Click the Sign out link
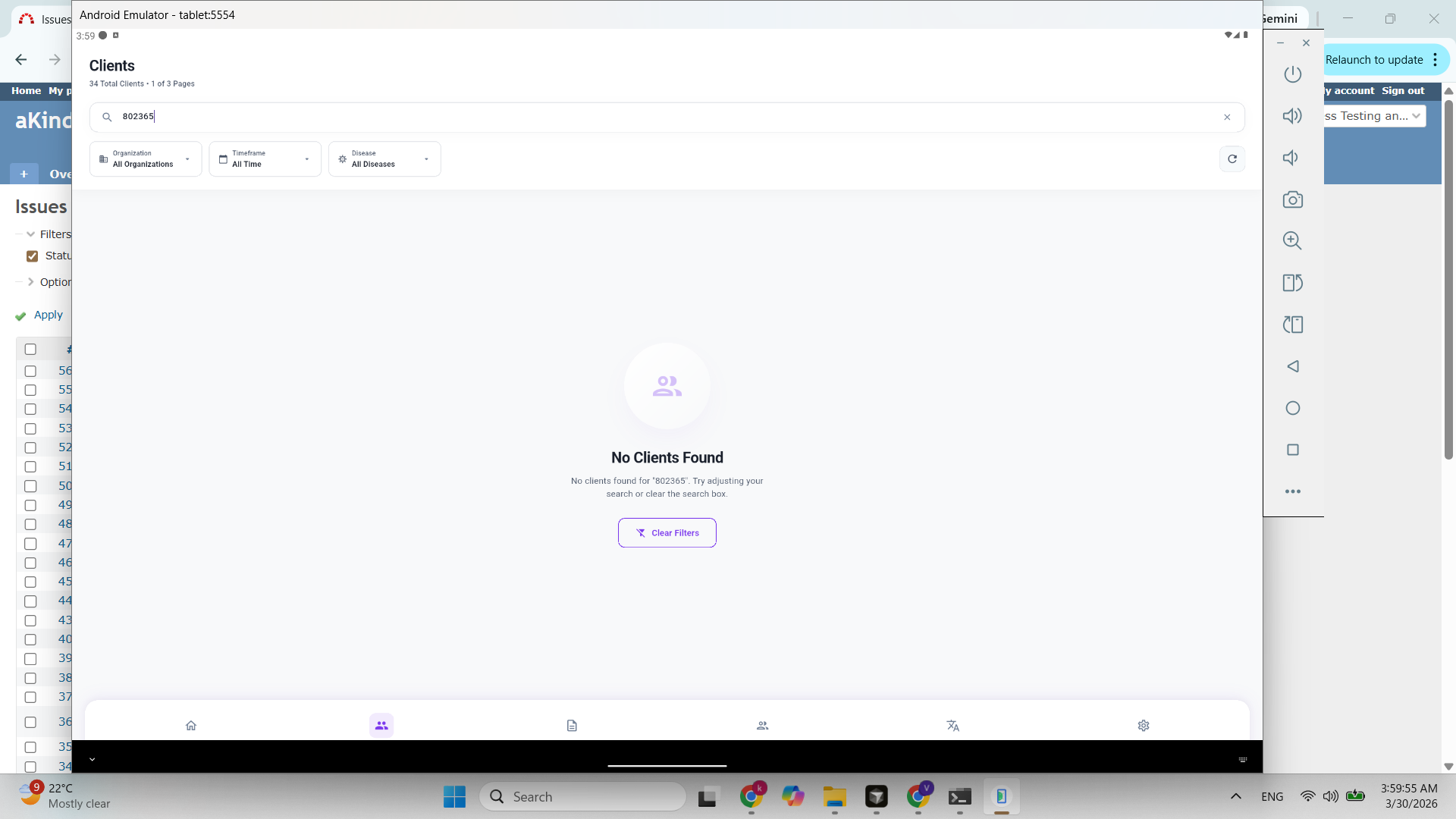The image size is (1456, 819). pos(1402,91)
